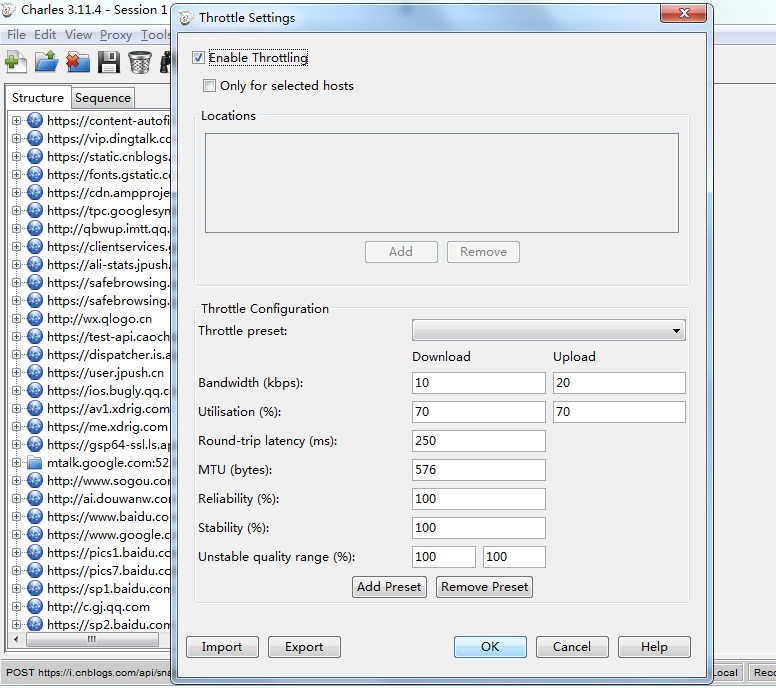Expand the www.baidu host node

pyautogui.click(x=16, y=516)
